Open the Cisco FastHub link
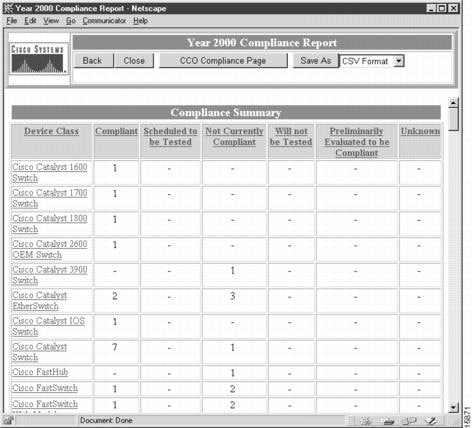This screenshot has height=428, width=472. click(x=40, y=372)
